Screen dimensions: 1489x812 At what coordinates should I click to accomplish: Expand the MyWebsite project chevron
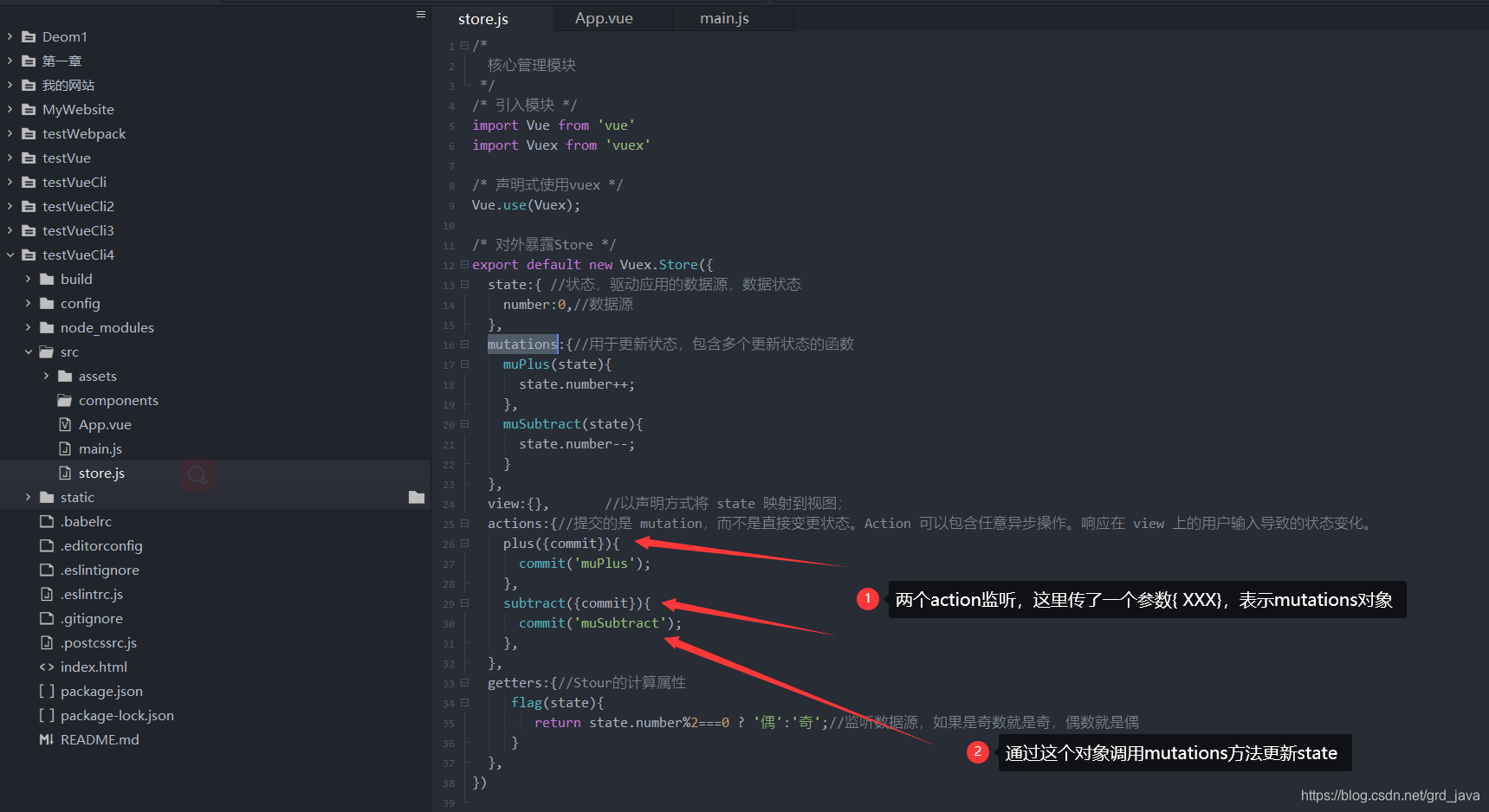click(10, 109)
